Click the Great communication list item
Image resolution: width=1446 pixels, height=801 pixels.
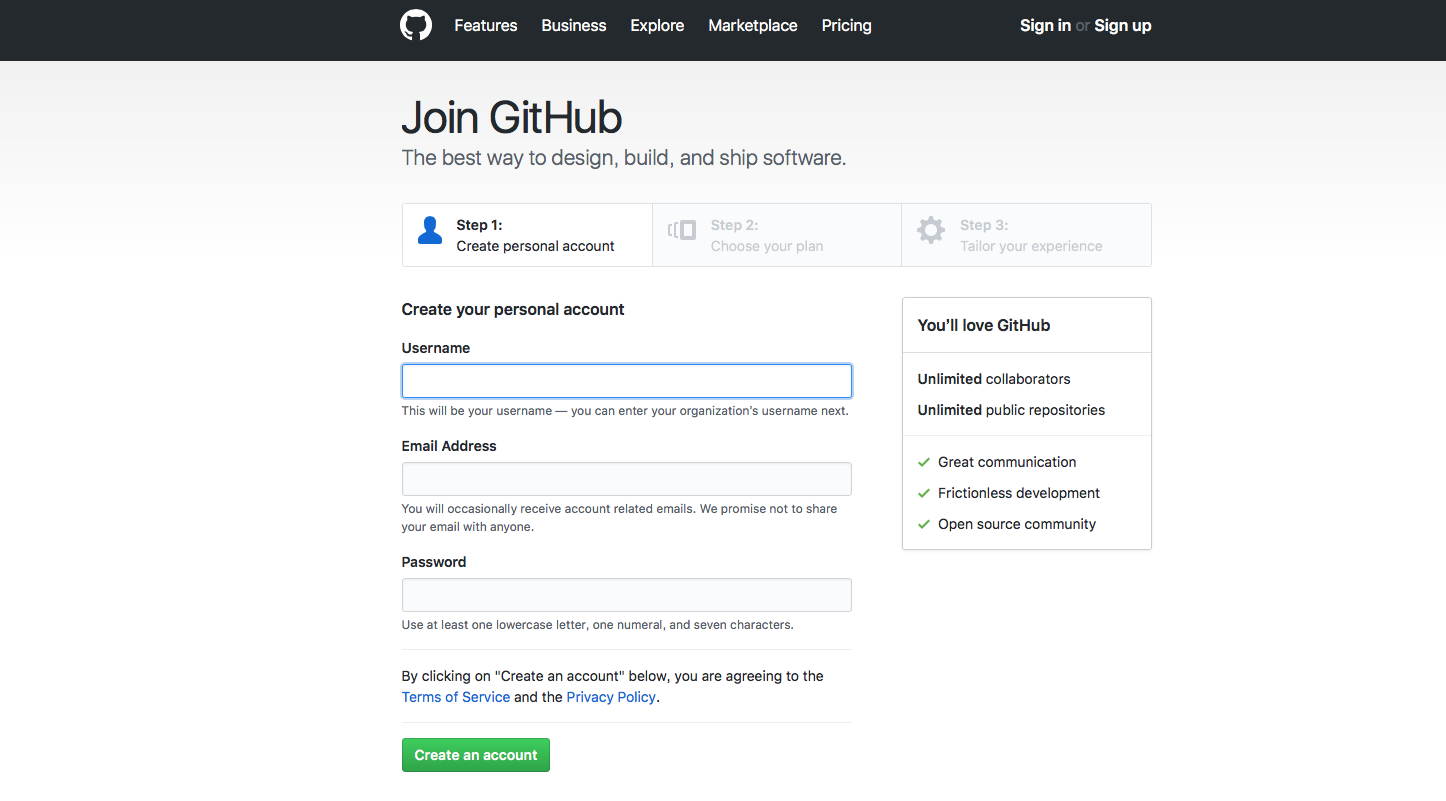(1007, 462)
